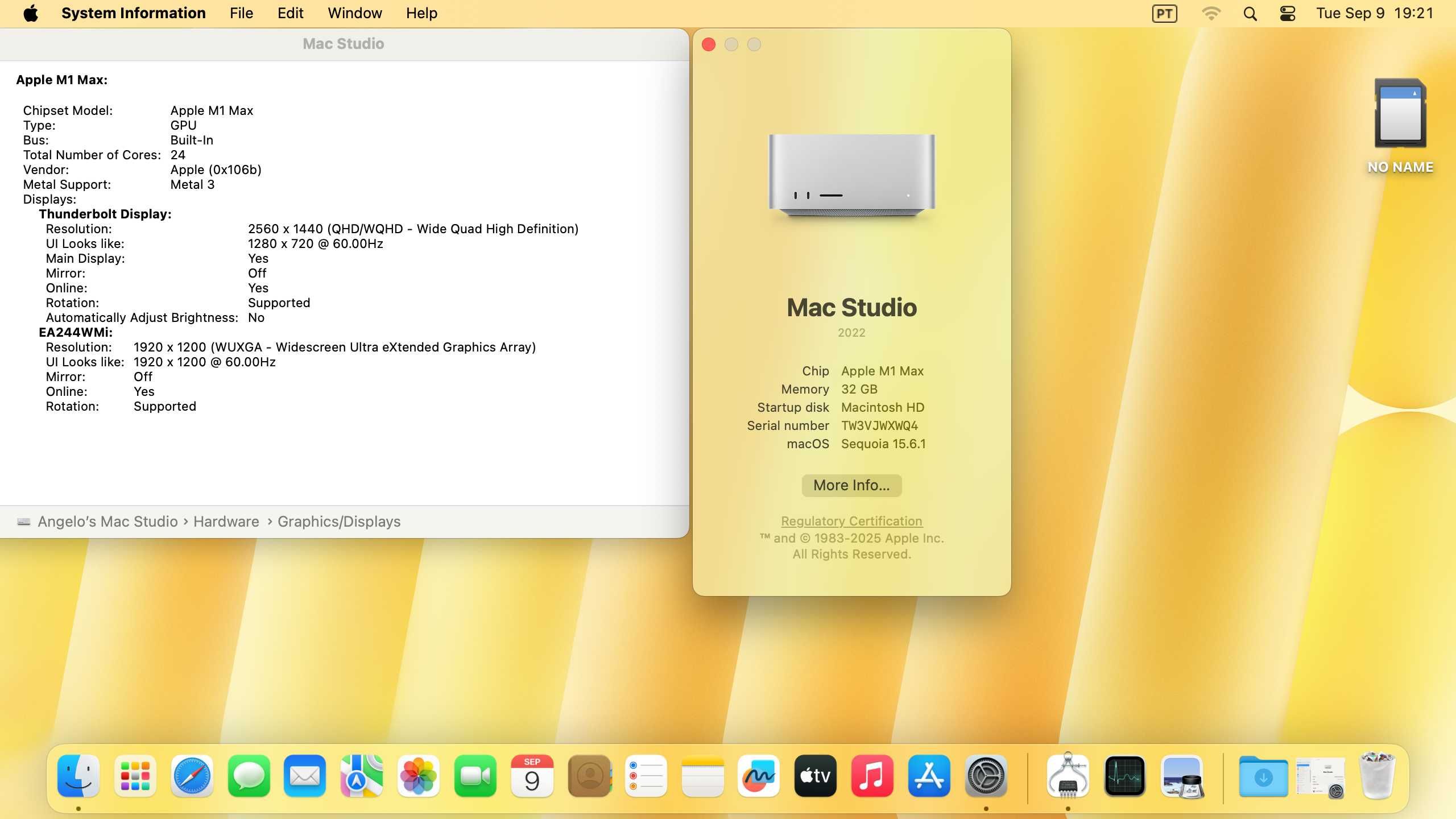Click the Wi-Fi status icon
This screenshot has width=1456, height=819.
pyautogui.click(x=1211, y=14)
